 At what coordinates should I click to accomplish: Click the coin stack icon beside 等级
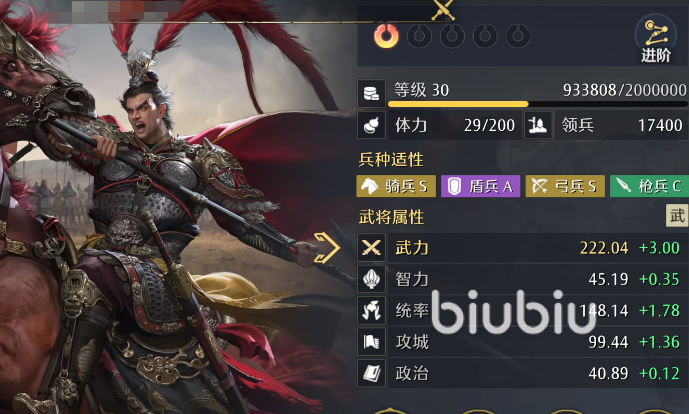(x=371, y=93)
